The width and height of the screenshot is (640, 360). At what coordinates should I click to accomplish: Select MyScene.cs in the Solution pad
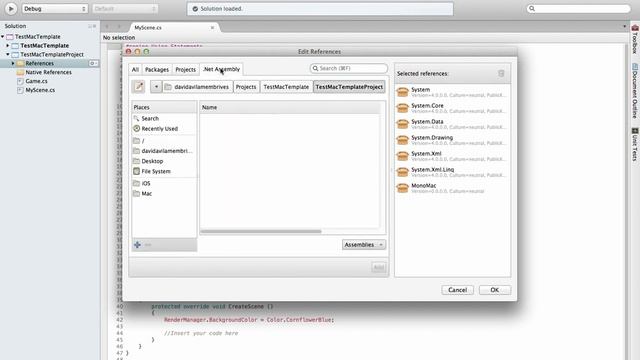tap(40, 90)
